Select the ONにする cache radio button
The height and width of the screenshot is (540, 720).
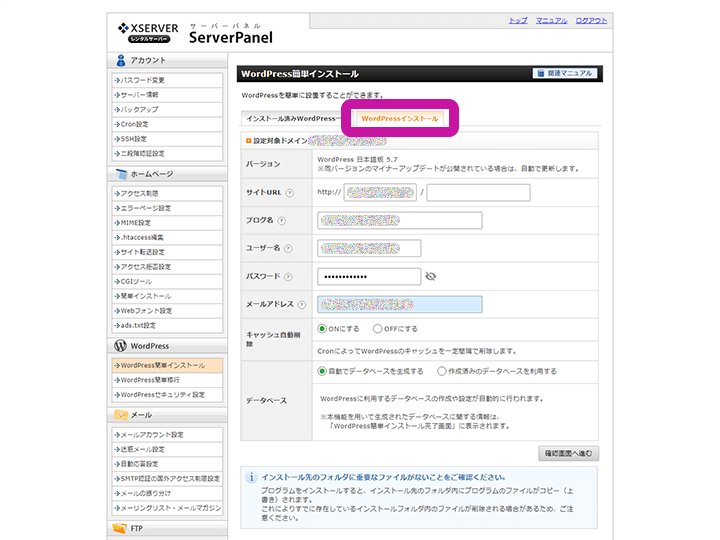pos(322,328)
